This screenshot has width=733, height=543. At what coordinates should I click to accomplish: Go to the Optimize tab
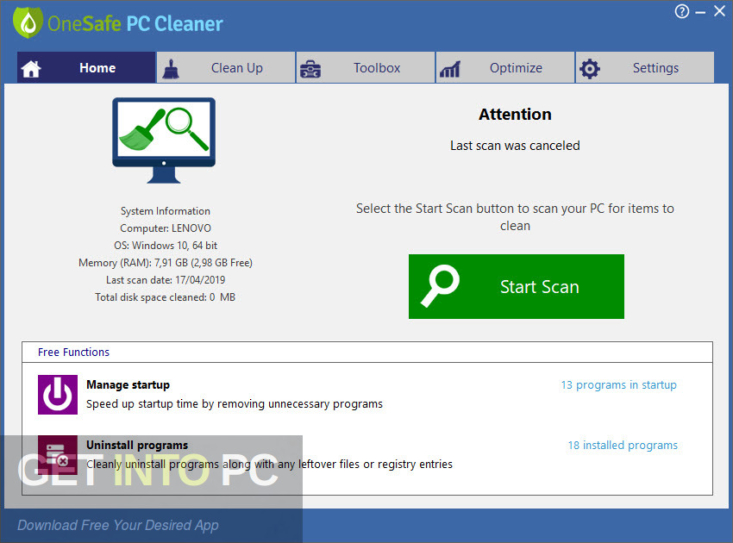pyautogui.click(x=505, y=68)
